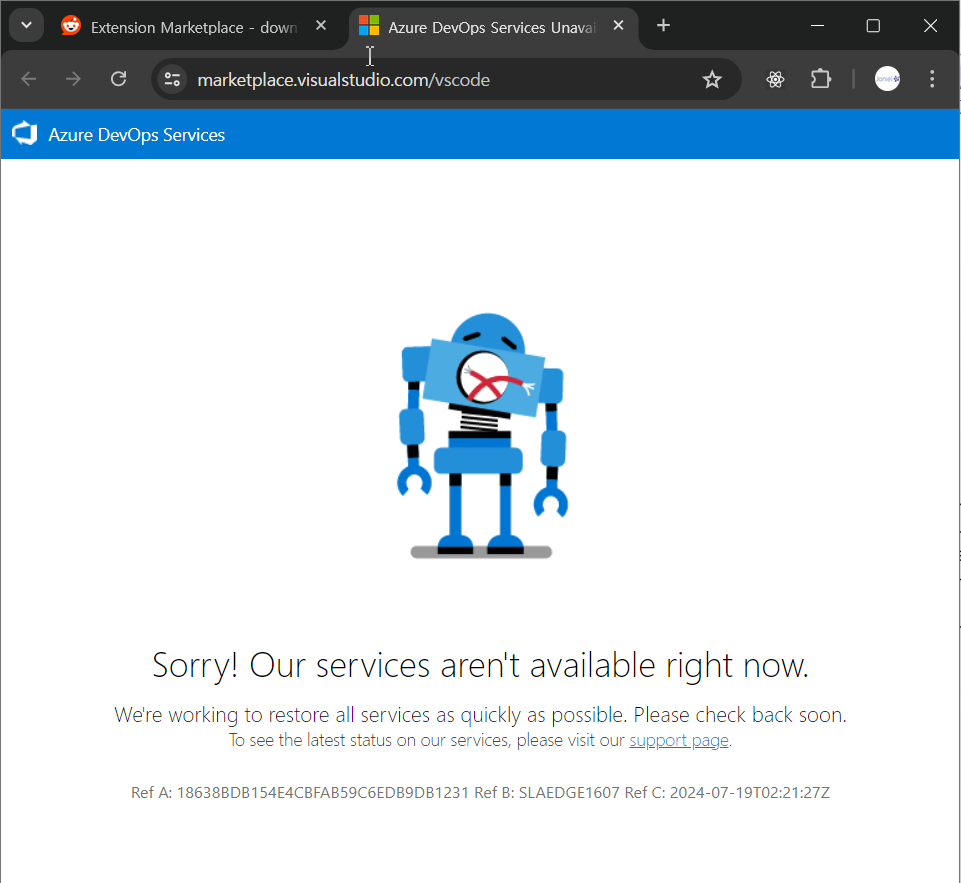
Task: Expand the tab search dropdown arrow
Action: click(x=26, y=26)
